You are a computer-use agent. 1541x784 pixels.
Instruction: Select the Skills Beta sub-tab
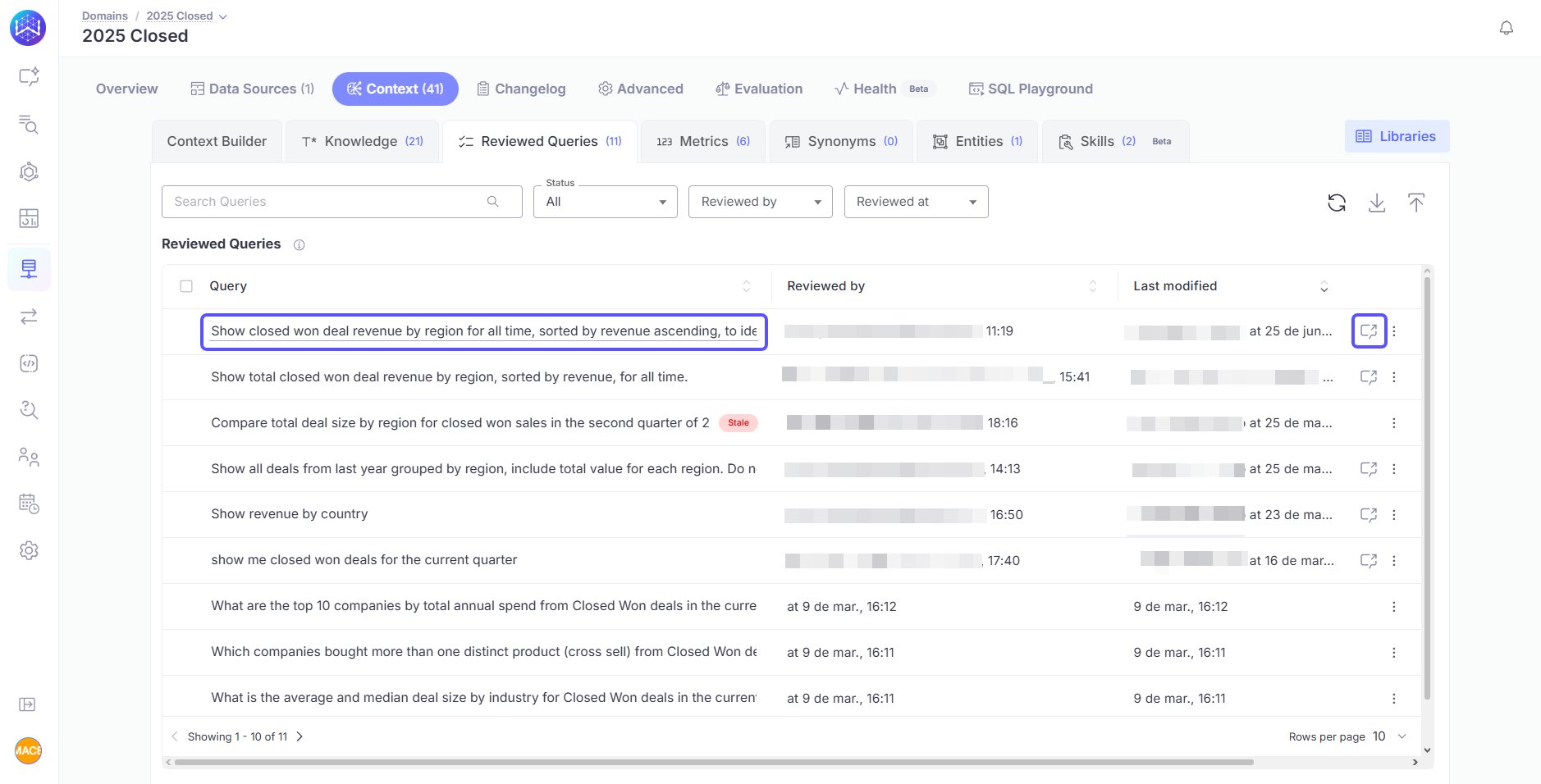(x=1115, y=142)
